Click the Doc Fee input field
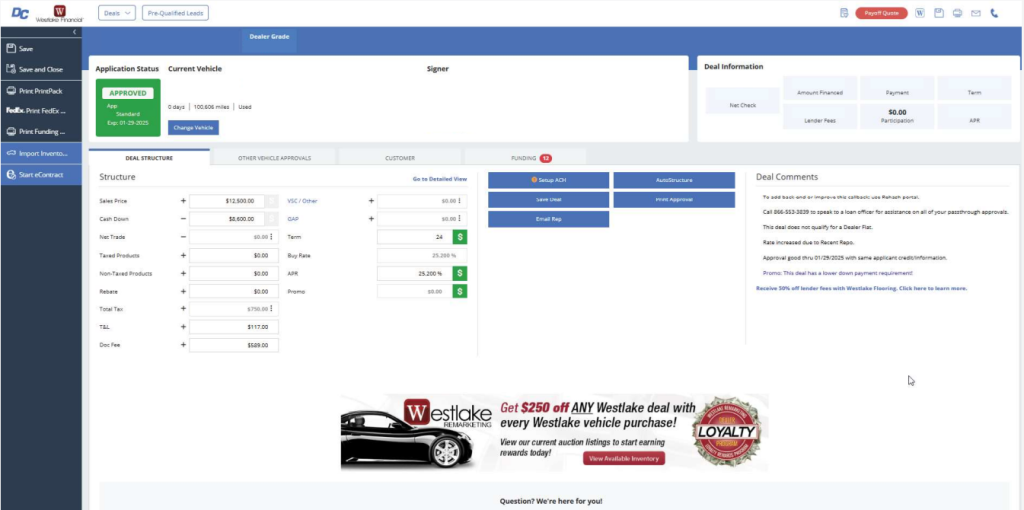 coord(233,345)
